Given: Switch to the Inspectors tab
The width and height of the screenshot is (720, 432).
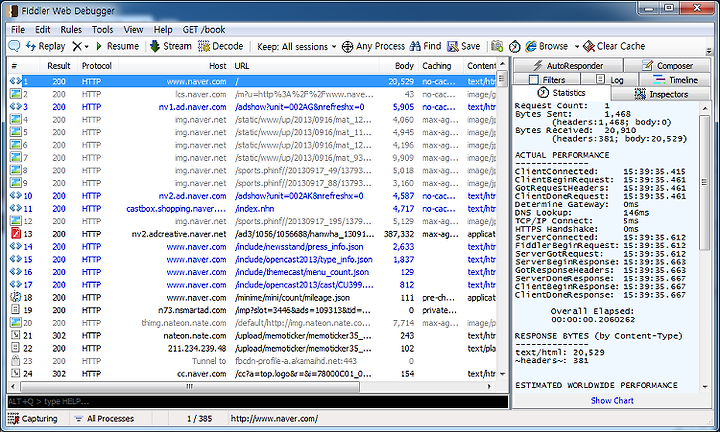Looking at the screenshot, I should point(661,94).
